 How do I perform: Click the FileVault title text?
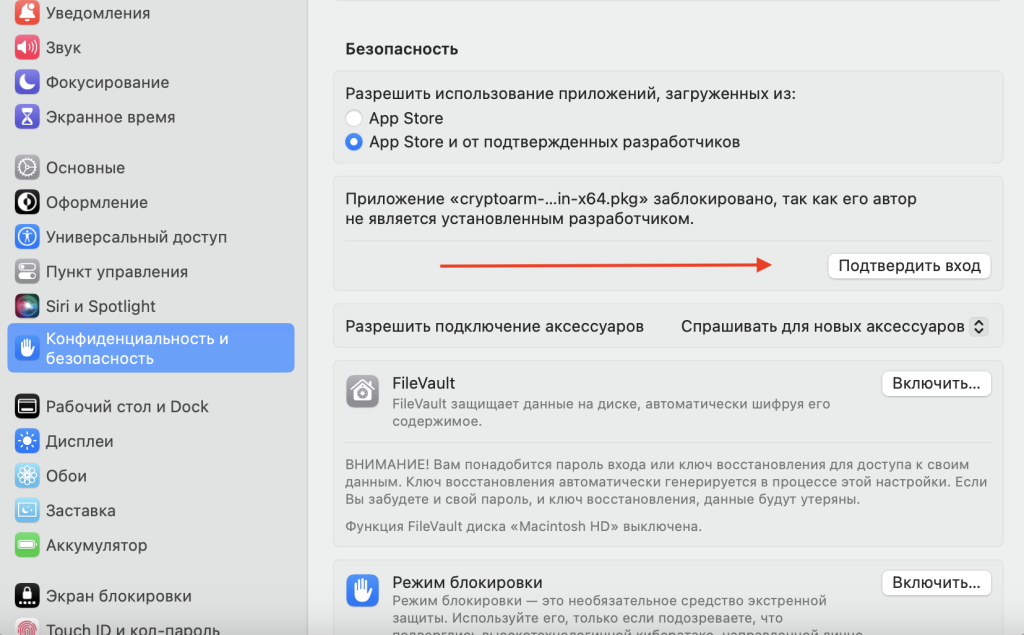pyautogui.click(x=423, y=383)
